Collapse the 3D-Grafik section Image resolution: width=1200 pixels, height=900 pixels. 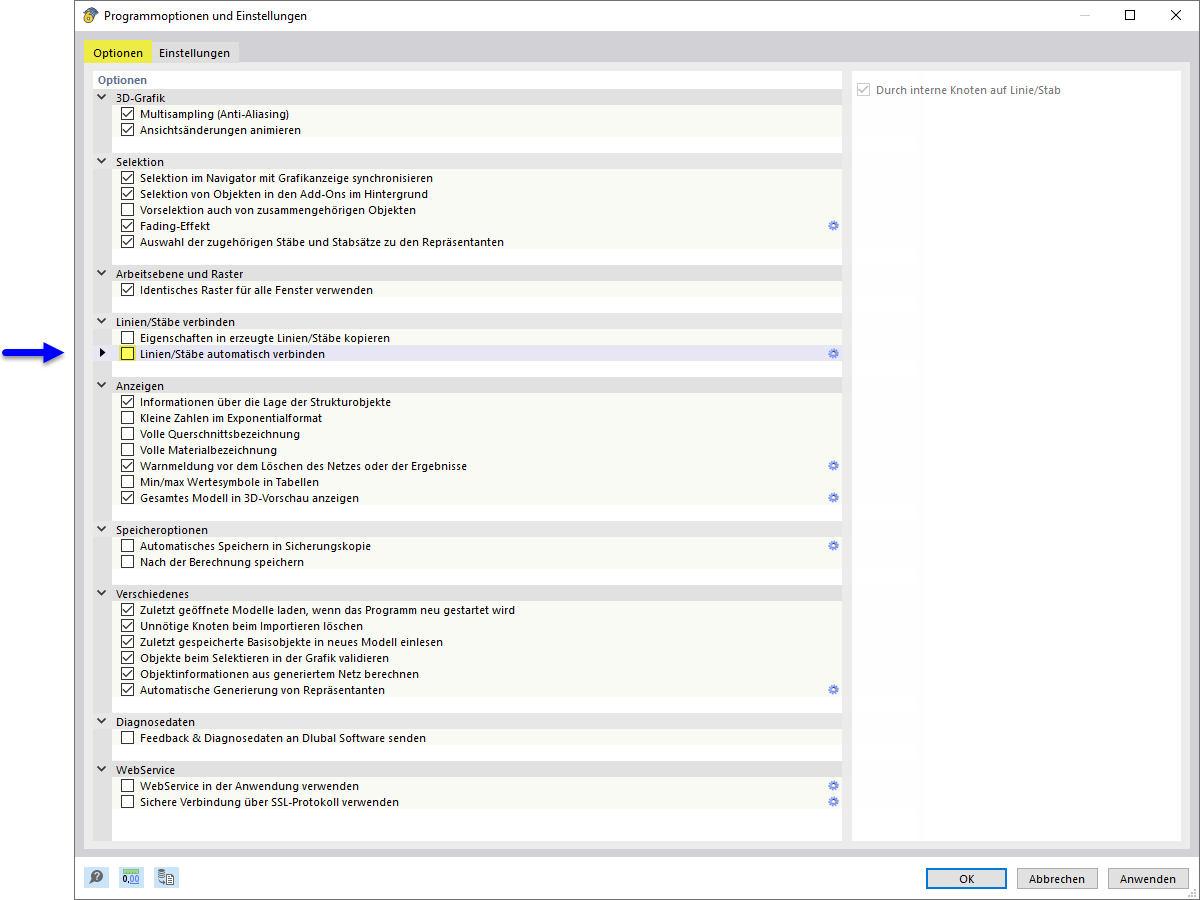101,97
